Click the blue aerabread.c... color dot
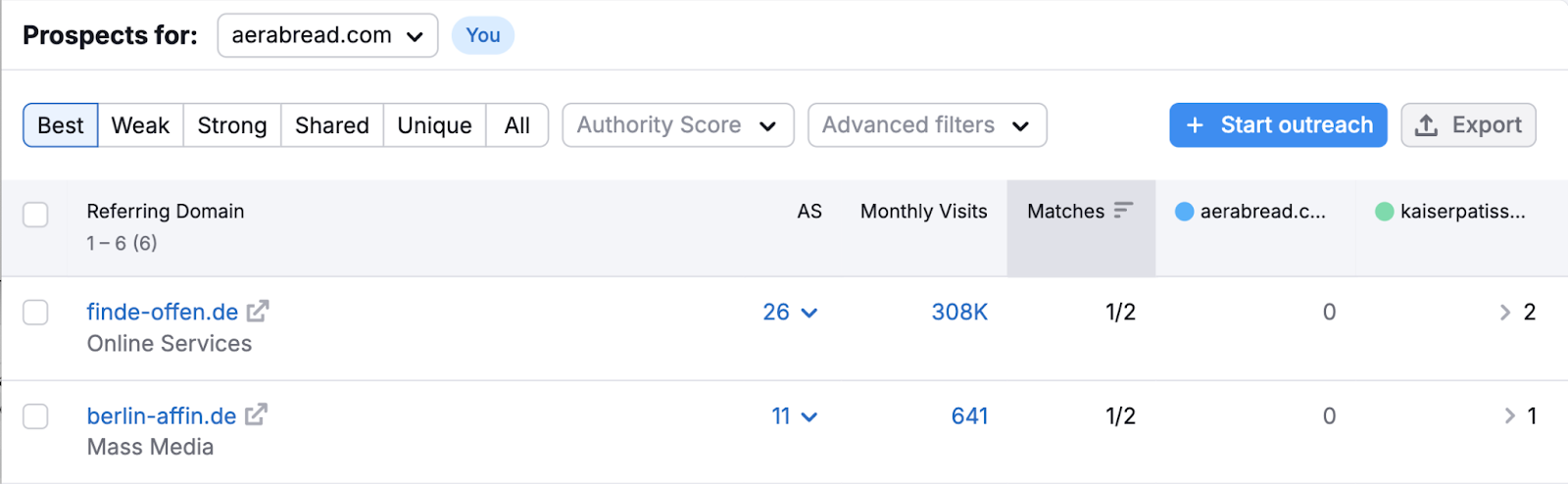 tap(1184, 212)
